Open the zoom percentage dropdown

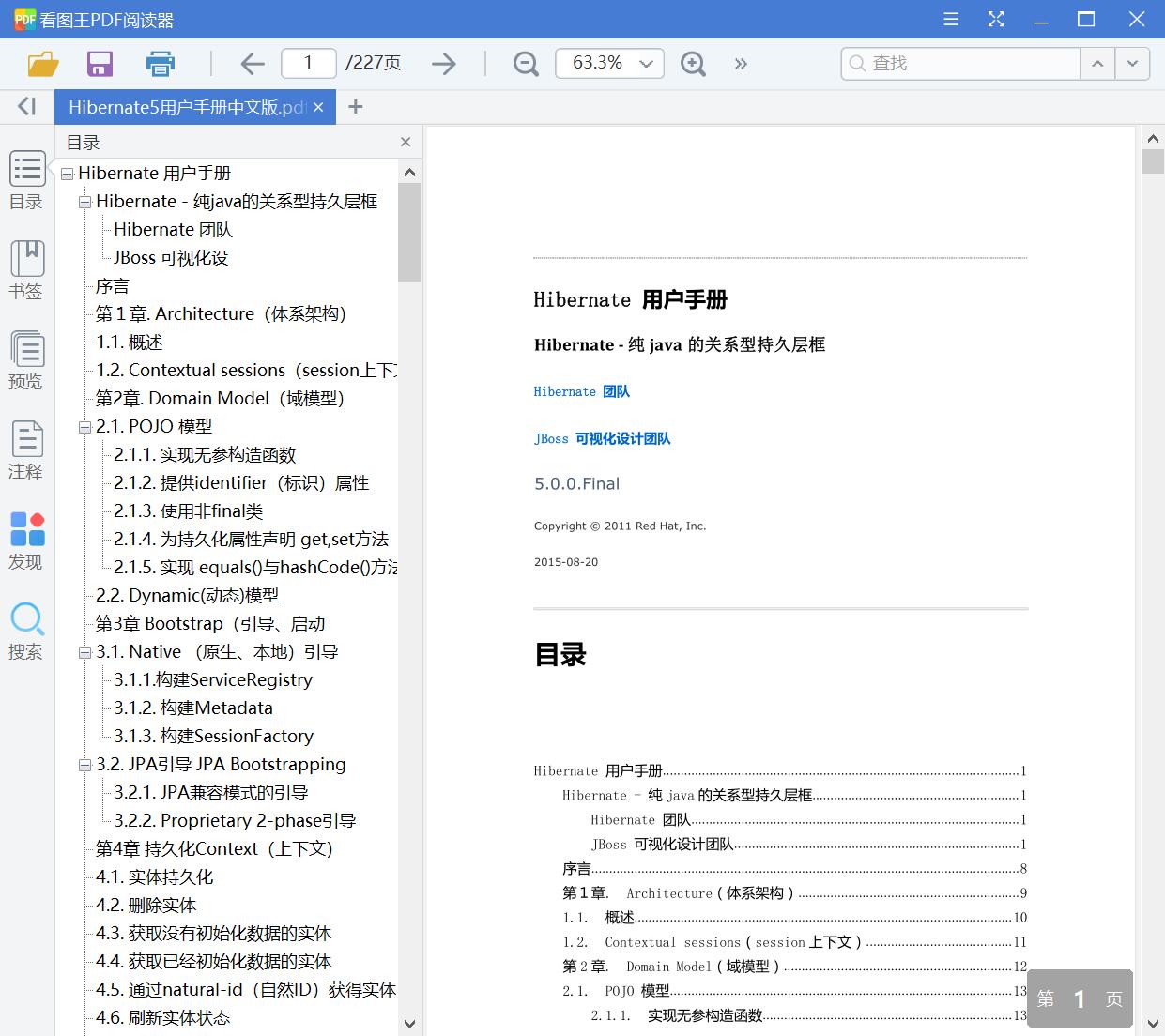pyautogui.click(x=646, y=64)
